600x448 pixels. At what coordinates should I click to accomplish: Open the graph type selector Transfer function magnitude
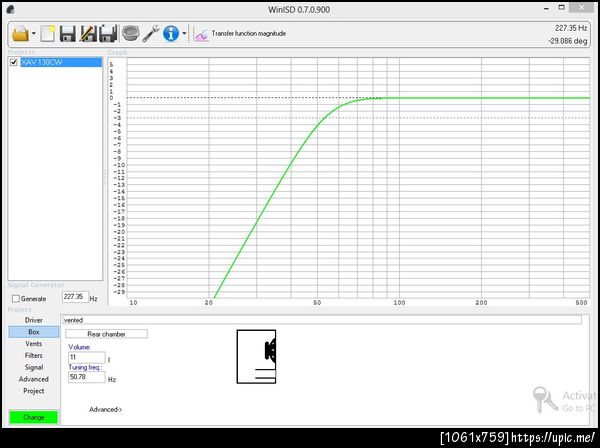240,34
